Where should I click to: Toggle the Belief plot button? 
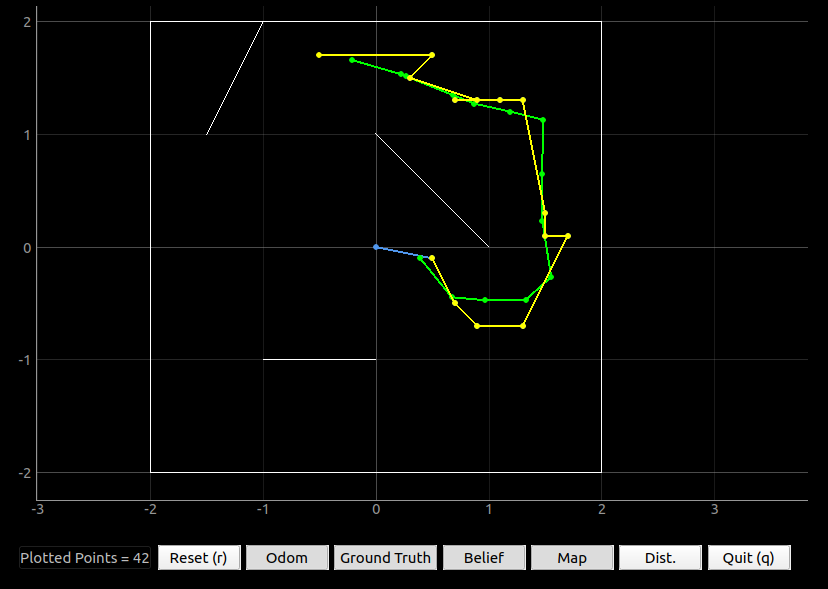point(484,558)
